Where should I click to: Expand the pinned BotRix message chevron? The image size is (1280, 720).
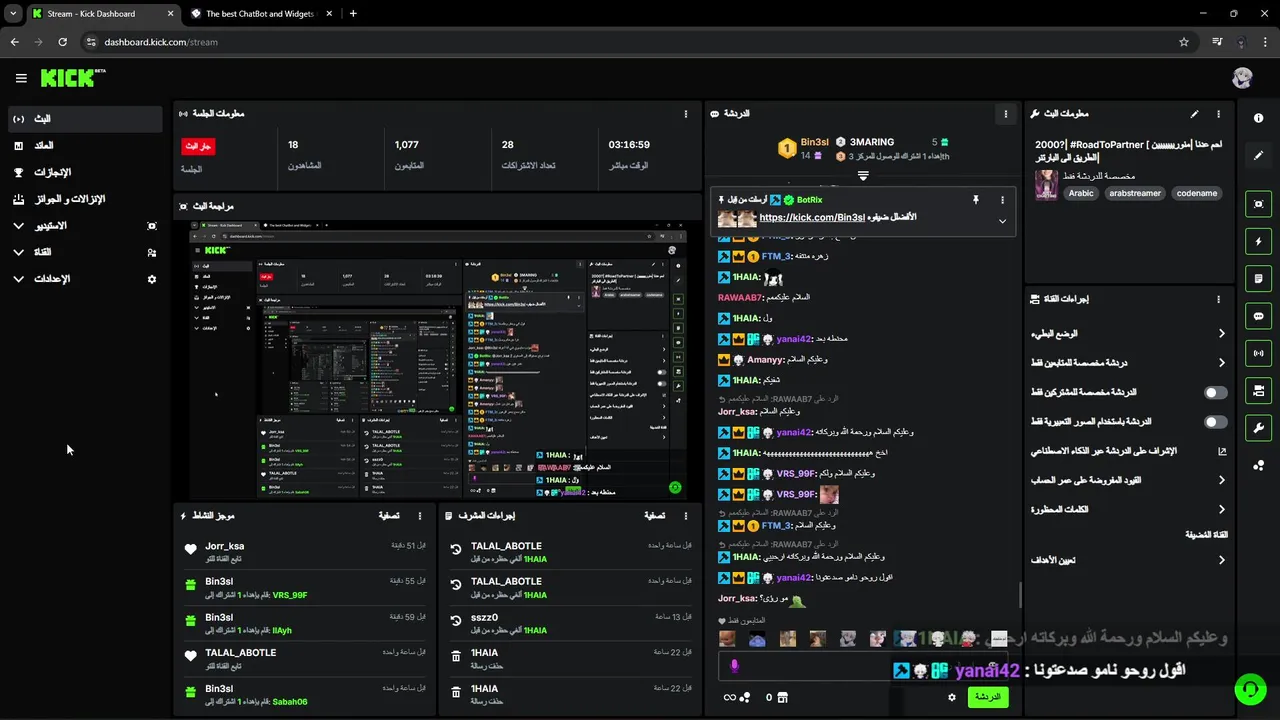point(1002,221)
